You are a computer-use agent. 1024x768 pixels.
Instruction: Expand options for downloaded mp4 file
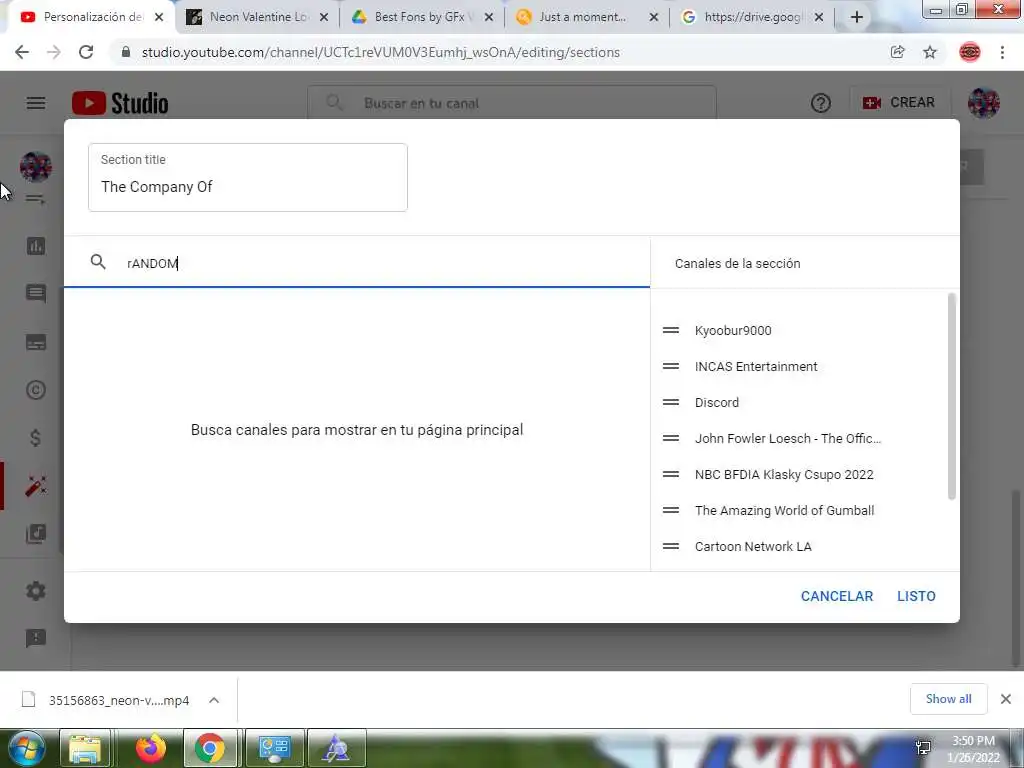click(x=214, y=700)
